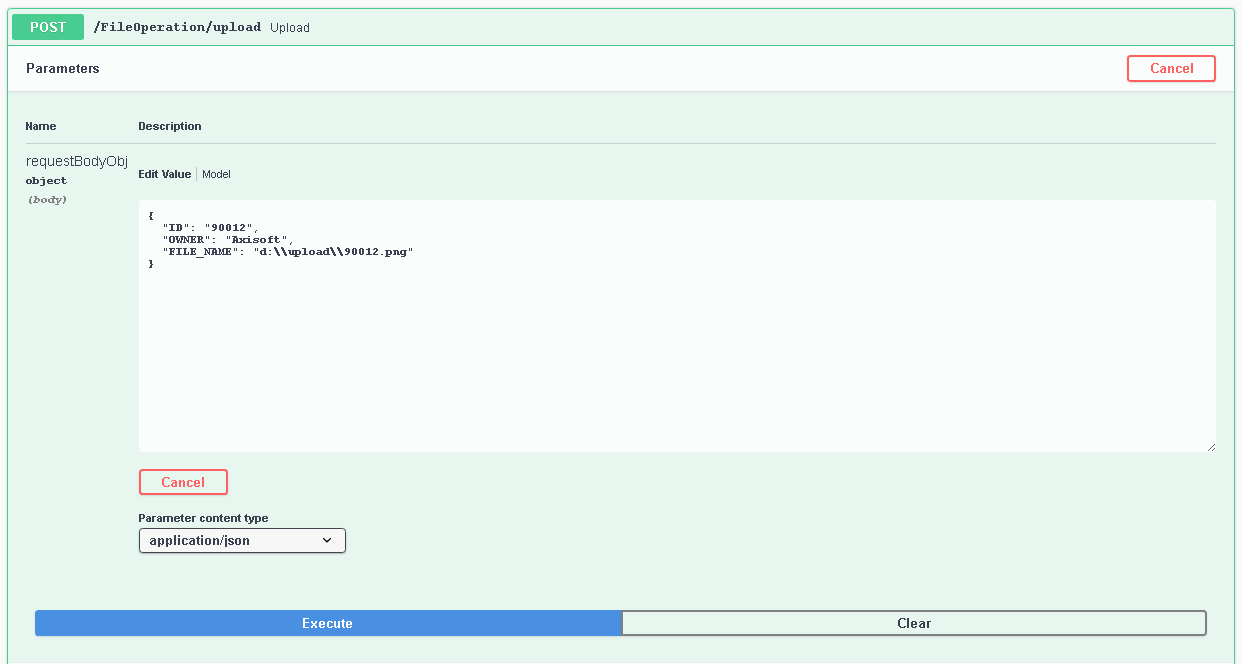Click inside the request body text area
The image size is (1243, 664).
676,350
